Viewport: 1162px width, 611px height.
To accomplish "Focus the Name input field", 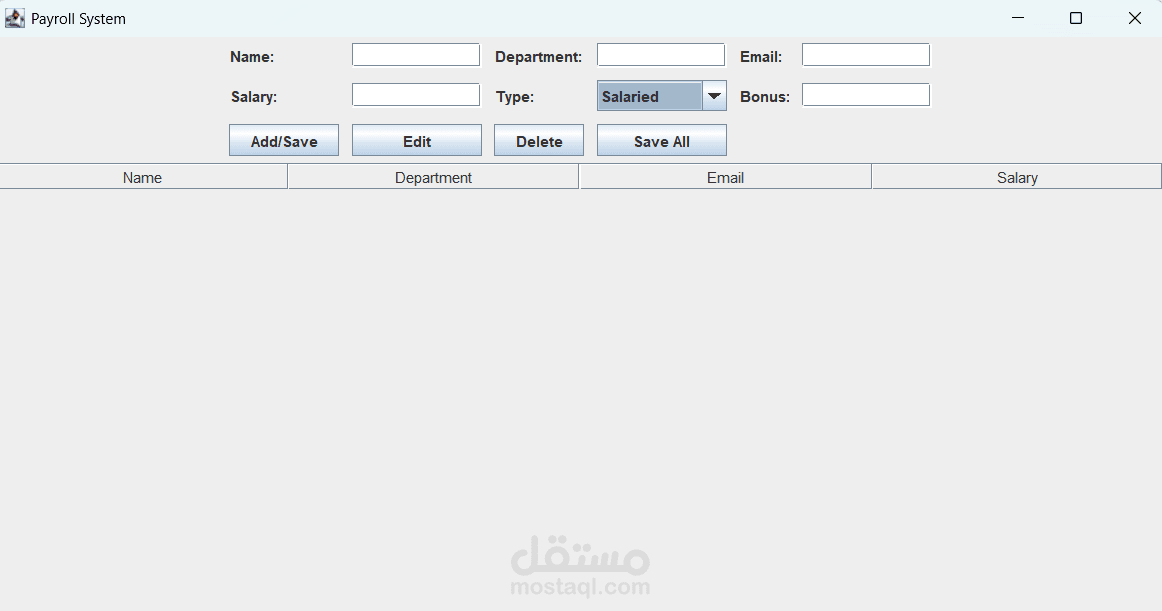I will coord(416,55).
